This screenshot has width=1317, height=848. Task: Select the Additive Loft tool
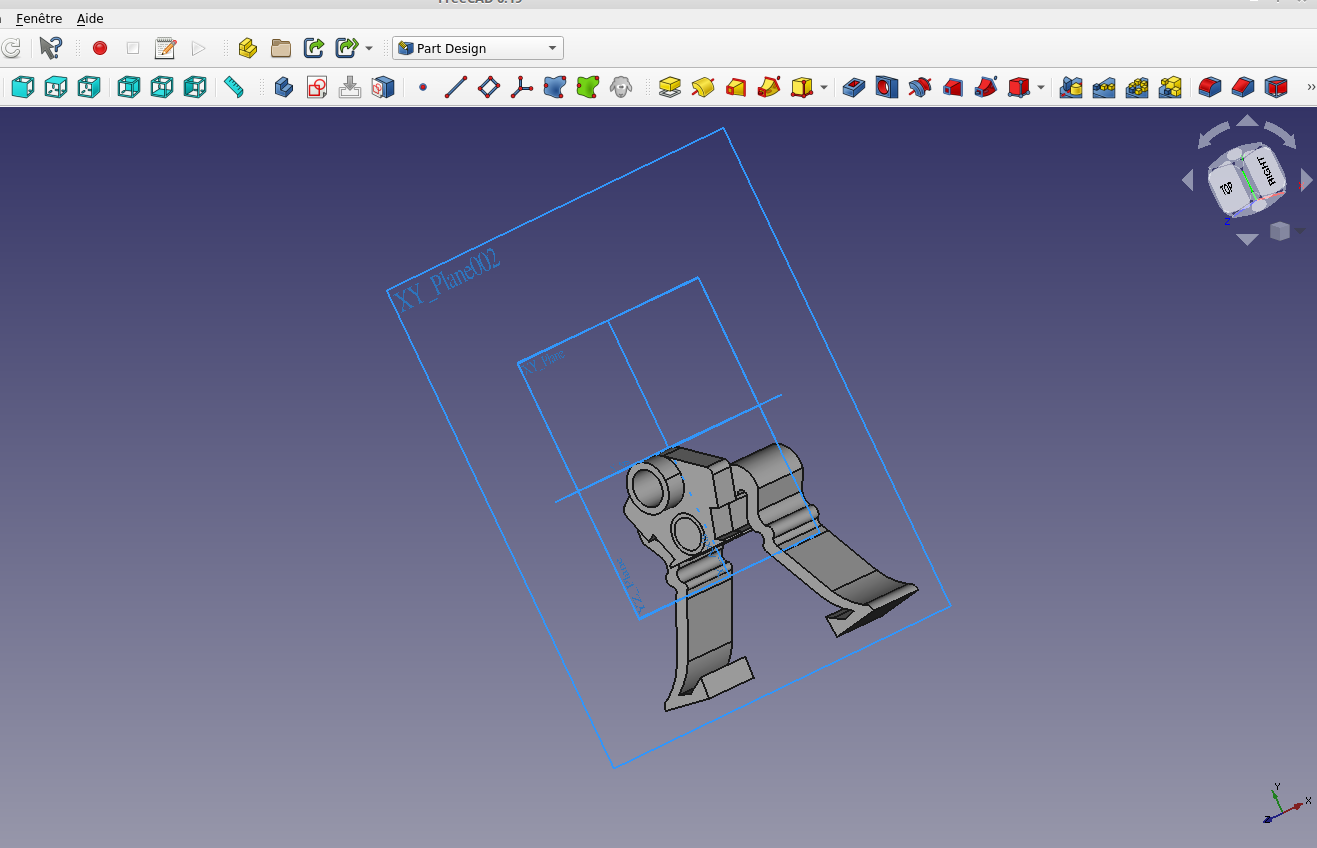[736, 88]
